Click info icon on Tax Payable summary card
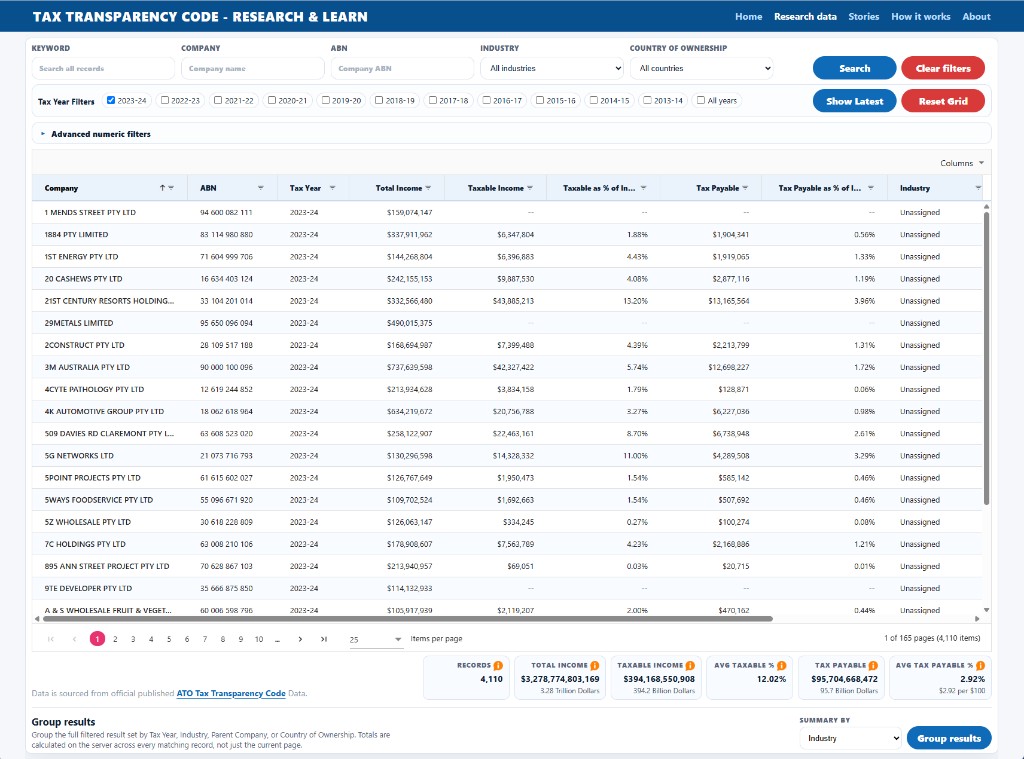Viewport: 1024px width, 759px height. [x=873, y=665]
